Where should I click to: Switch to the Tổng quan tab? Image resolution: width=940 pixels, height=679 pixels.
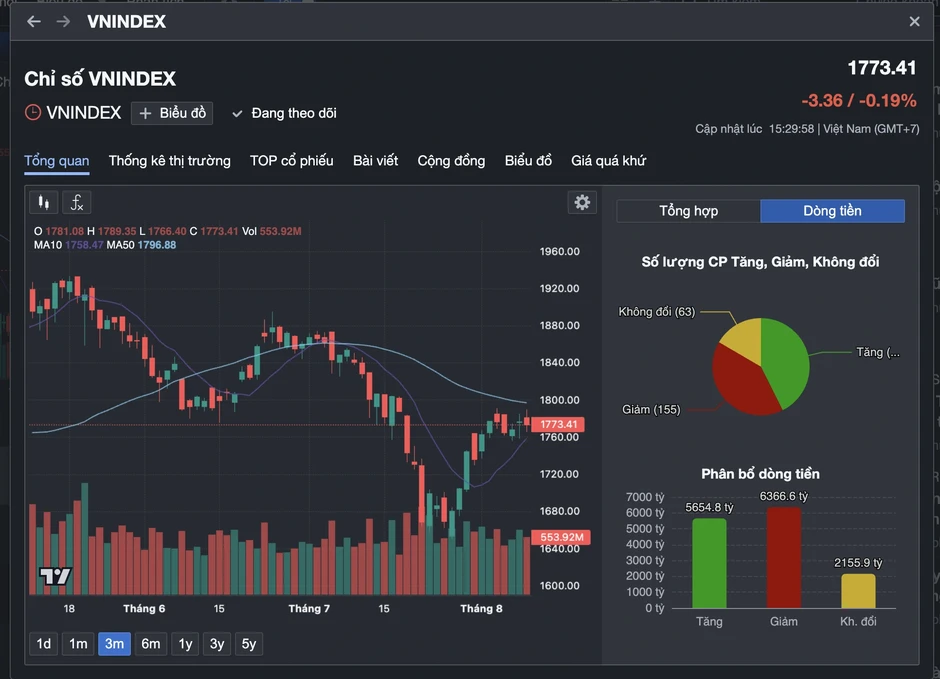tap(57, 161)
